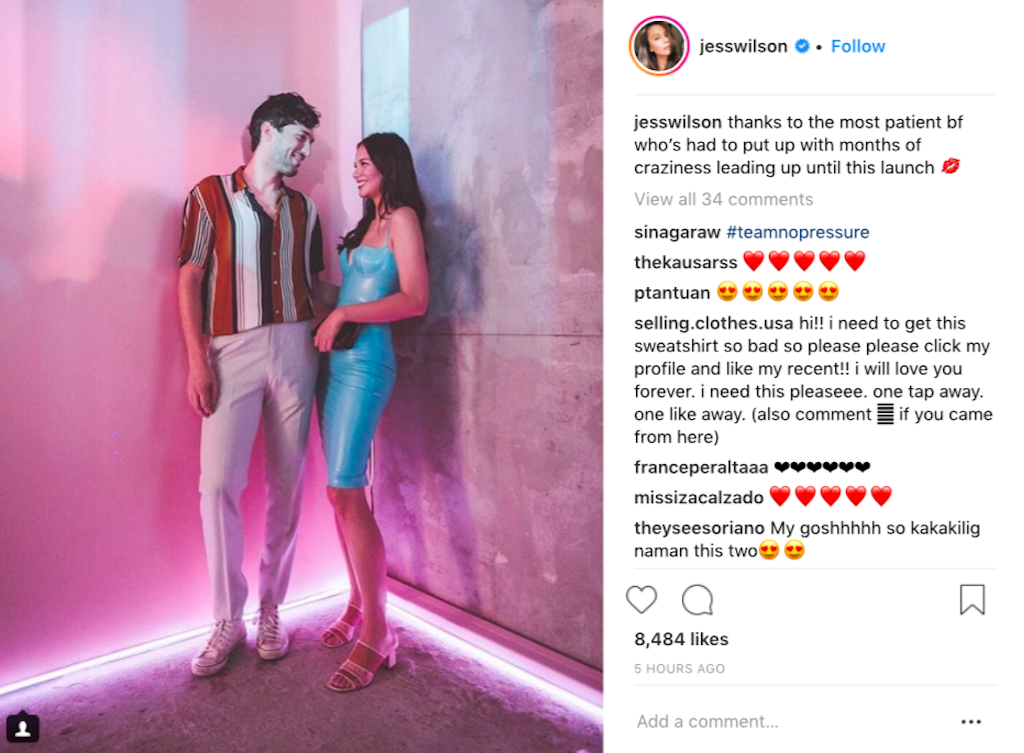Open franceperaltaaa commenter profile

pyautogui.click(x=701, y=467)
